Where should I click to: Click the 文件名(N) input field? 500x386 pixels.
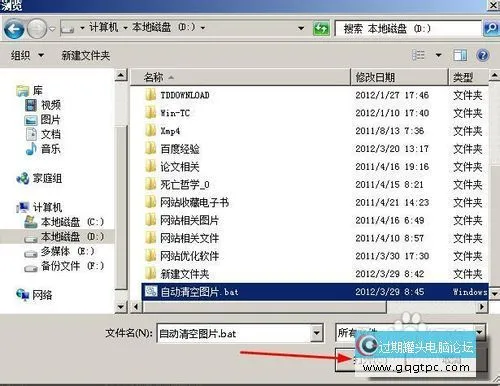coord(234,333)
